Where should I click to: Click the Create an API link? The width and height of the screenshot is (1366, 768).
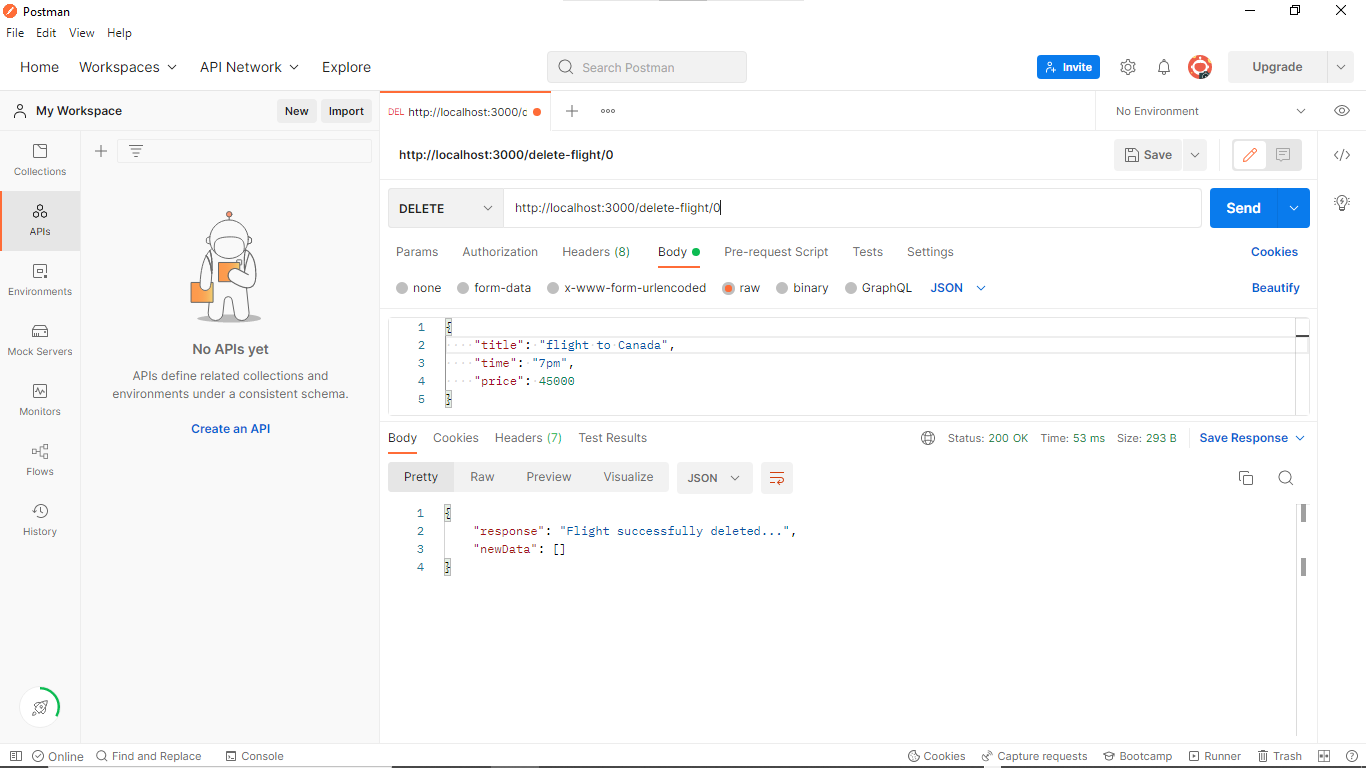click(231, 429)
